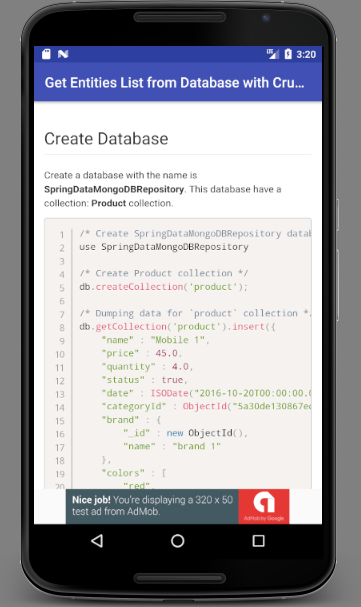Click the app bar title text
The image size is (361, 607).
click(x=175, y=82)
